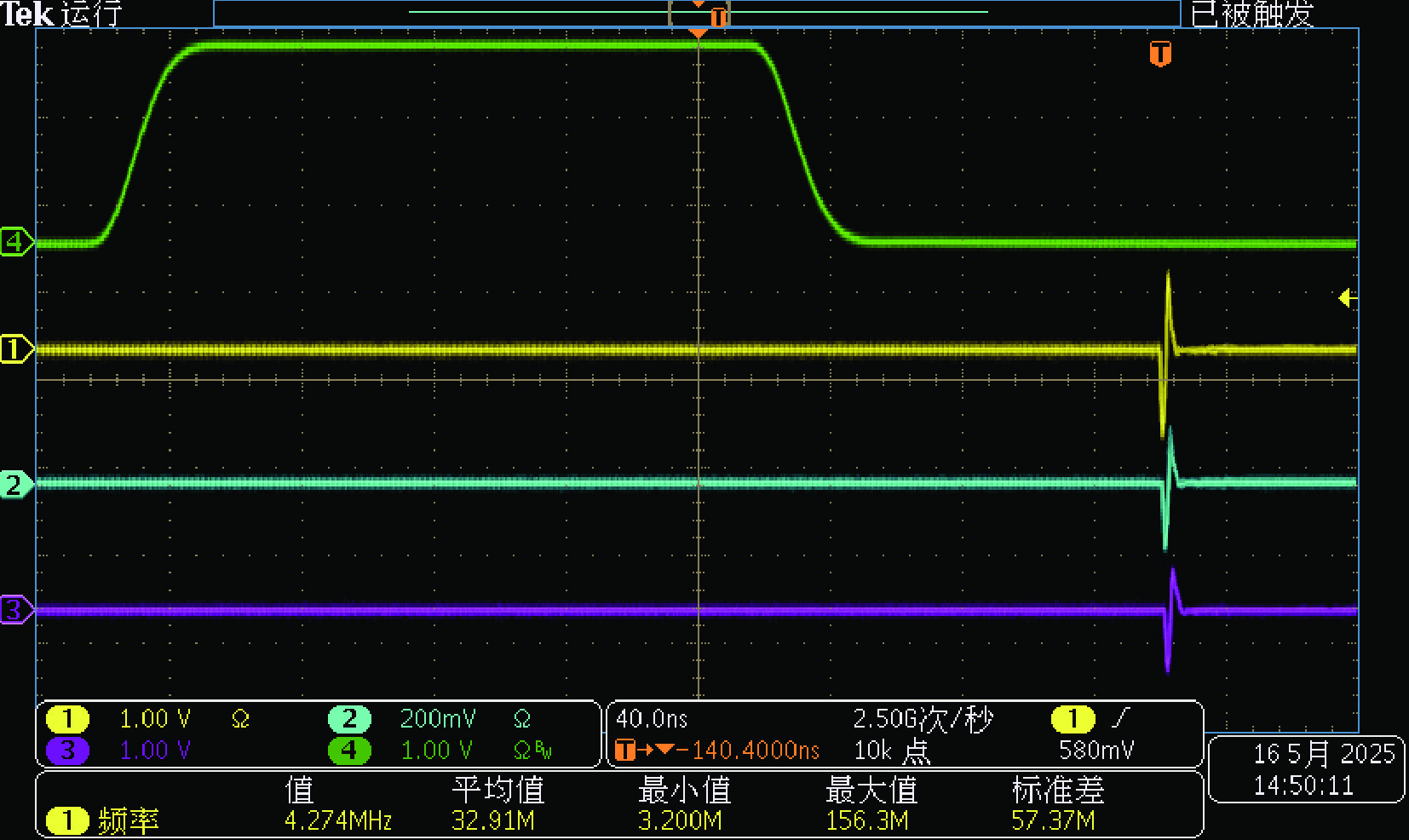Screen dimensions: 1409x840
Task: Click the yellow channel 1 ground marker
Action: point(15,349)
